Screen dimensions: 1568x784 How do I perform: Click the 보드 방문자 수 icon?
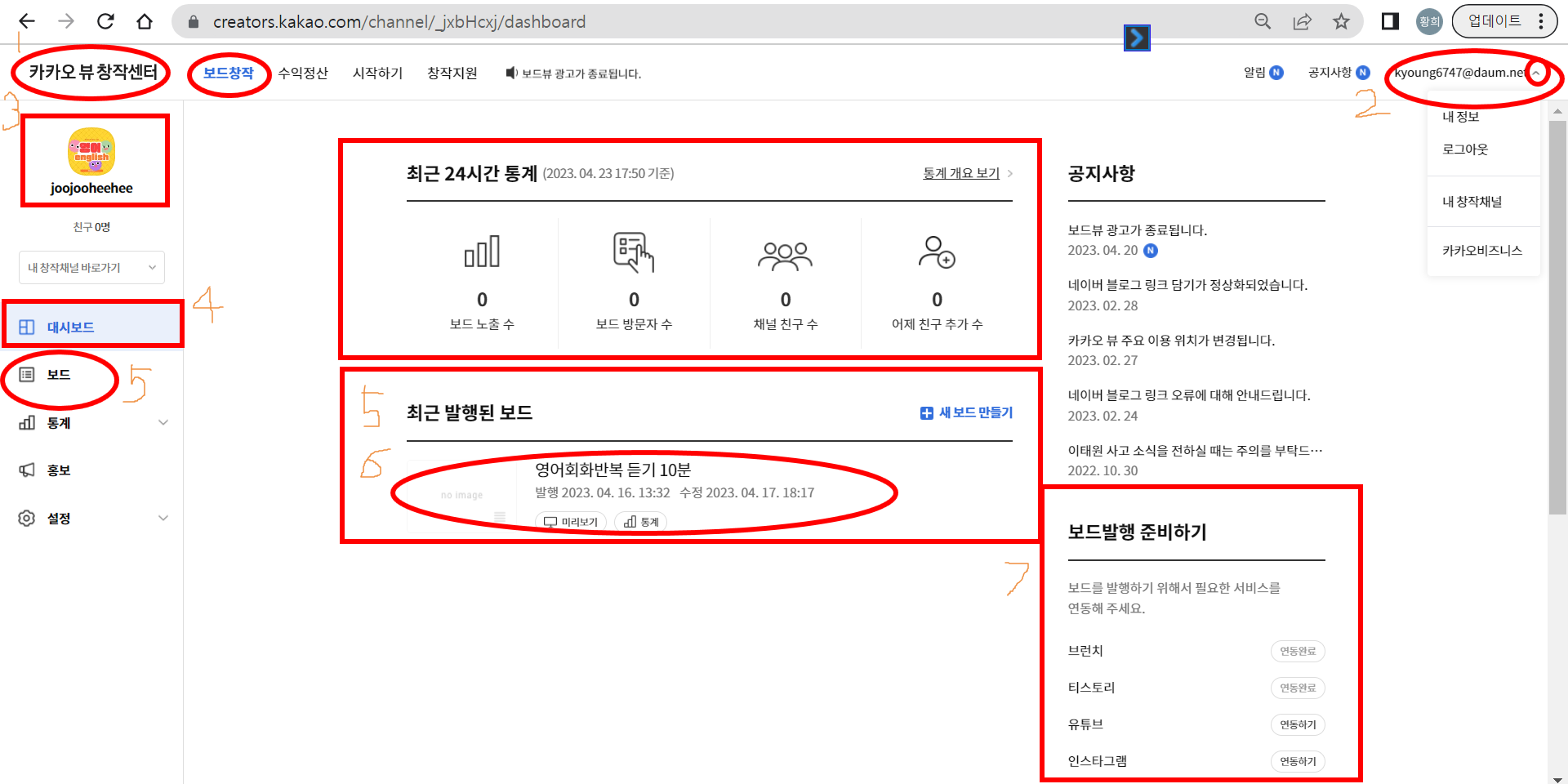pos(634,252)
